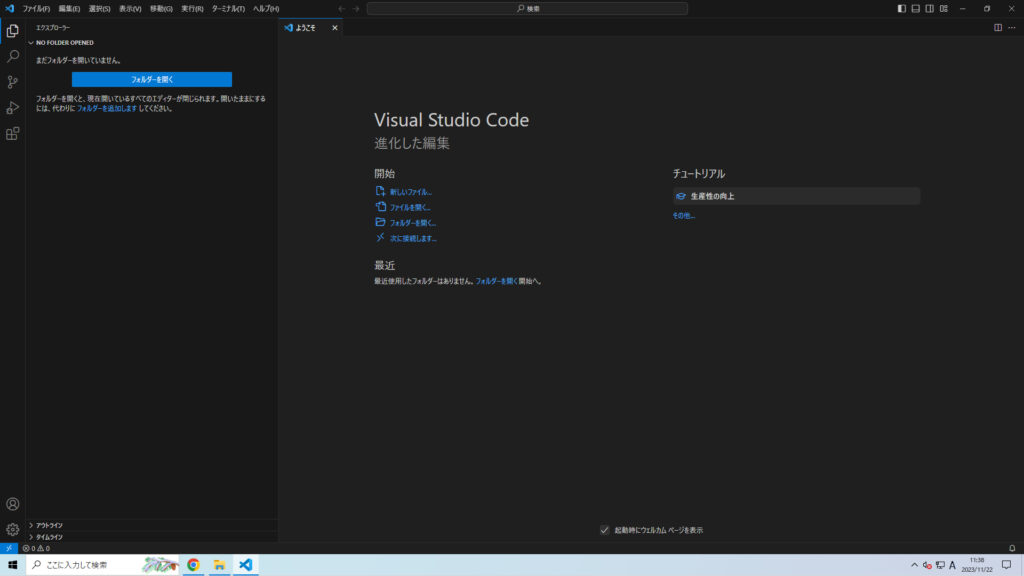The height and width of the screenshot is (576, 1024).
Task: Go back with the navigation arrow
Action: [342, 8]
